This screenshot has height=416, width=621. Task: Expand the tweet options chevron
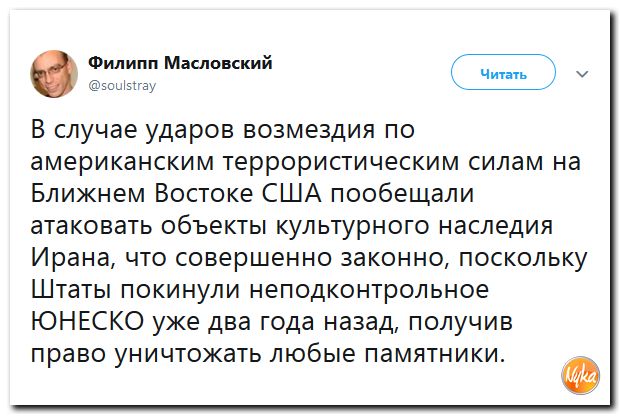pos(584,73)
